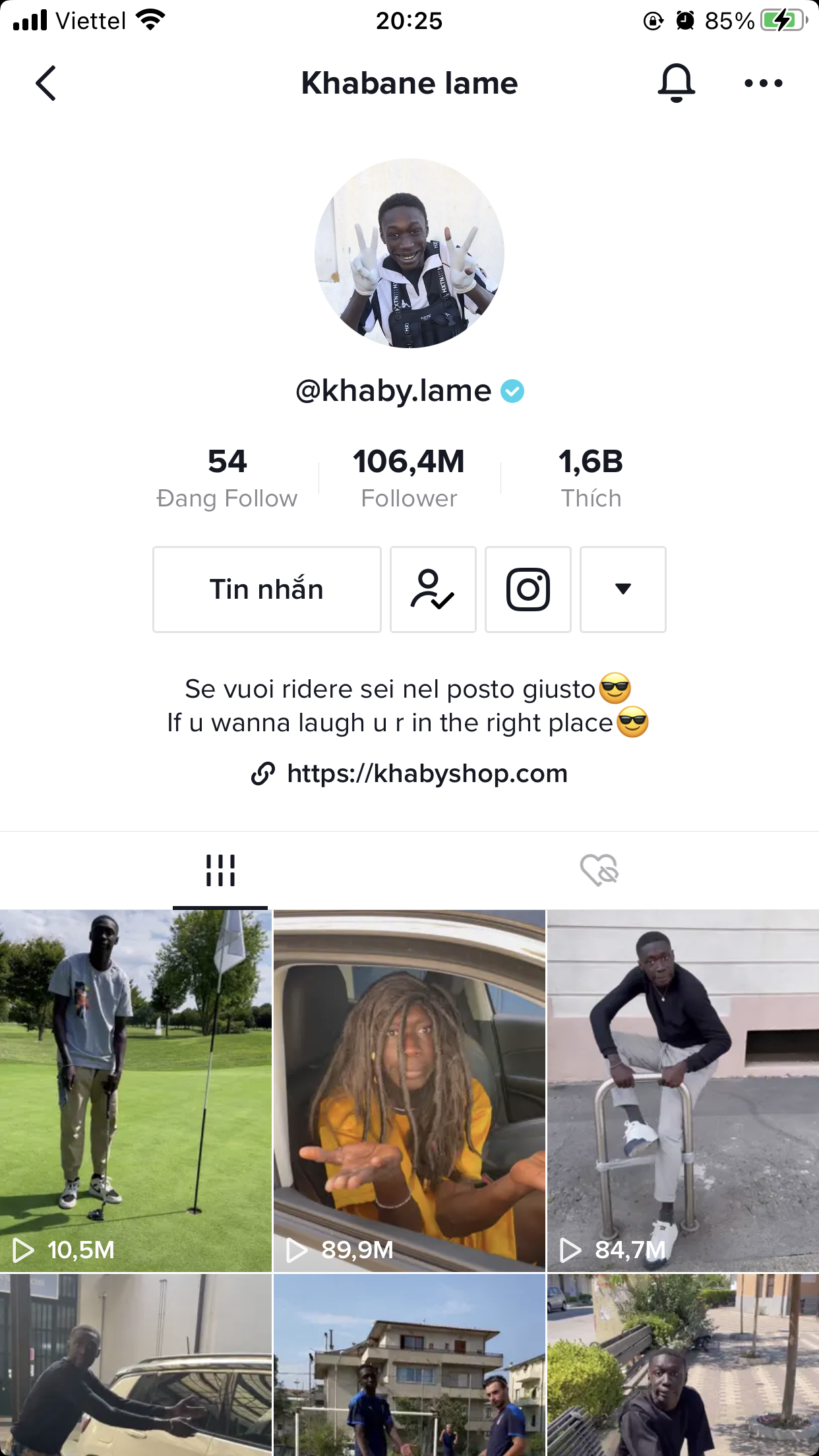Switch to the hidden liked videos tab
The height and width of the screenshot is (1456, 819).
(x=599, y=870)
